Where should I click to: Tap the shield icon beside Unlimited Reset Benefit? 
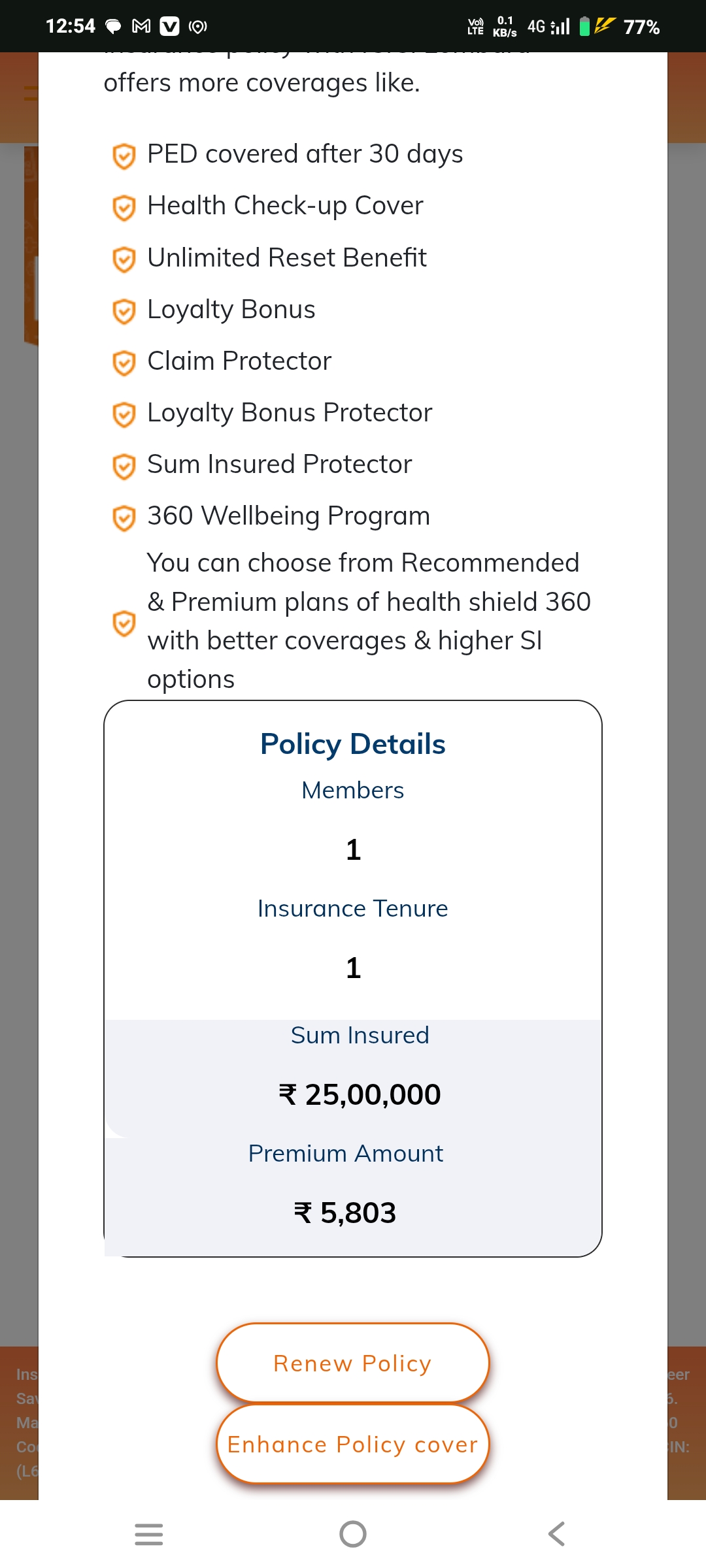[124, 259]
